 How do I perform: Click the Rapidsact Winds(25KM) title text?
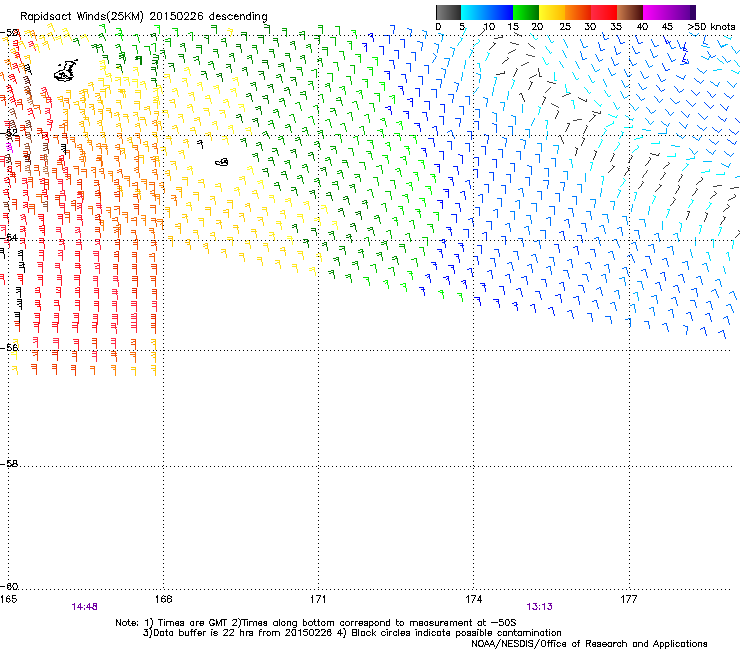pos(143,16)
